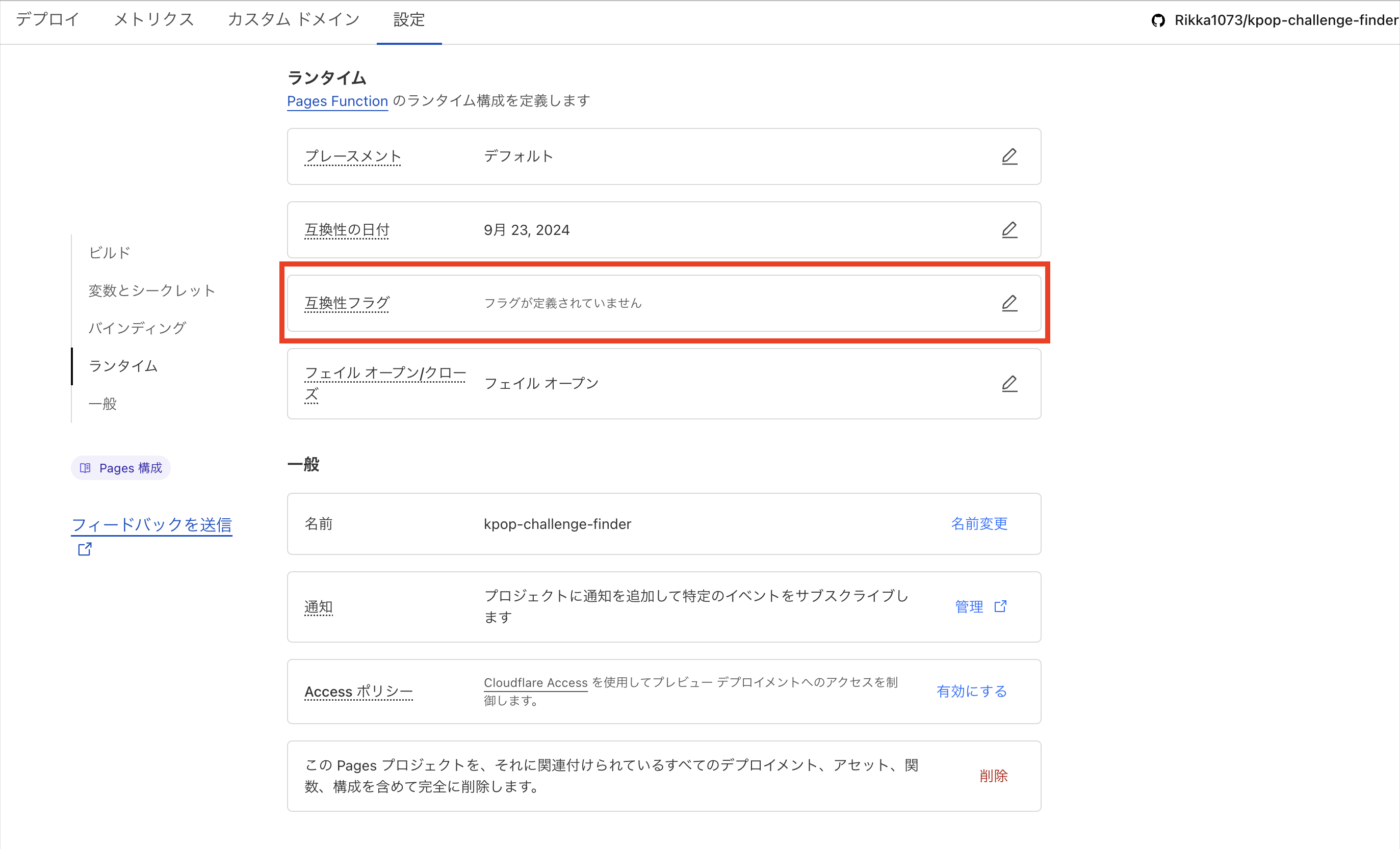The image size is (1400, 849).
Task: Select バインディング in the sidebar
Action: pyautogui.click(x=137, y=328)
